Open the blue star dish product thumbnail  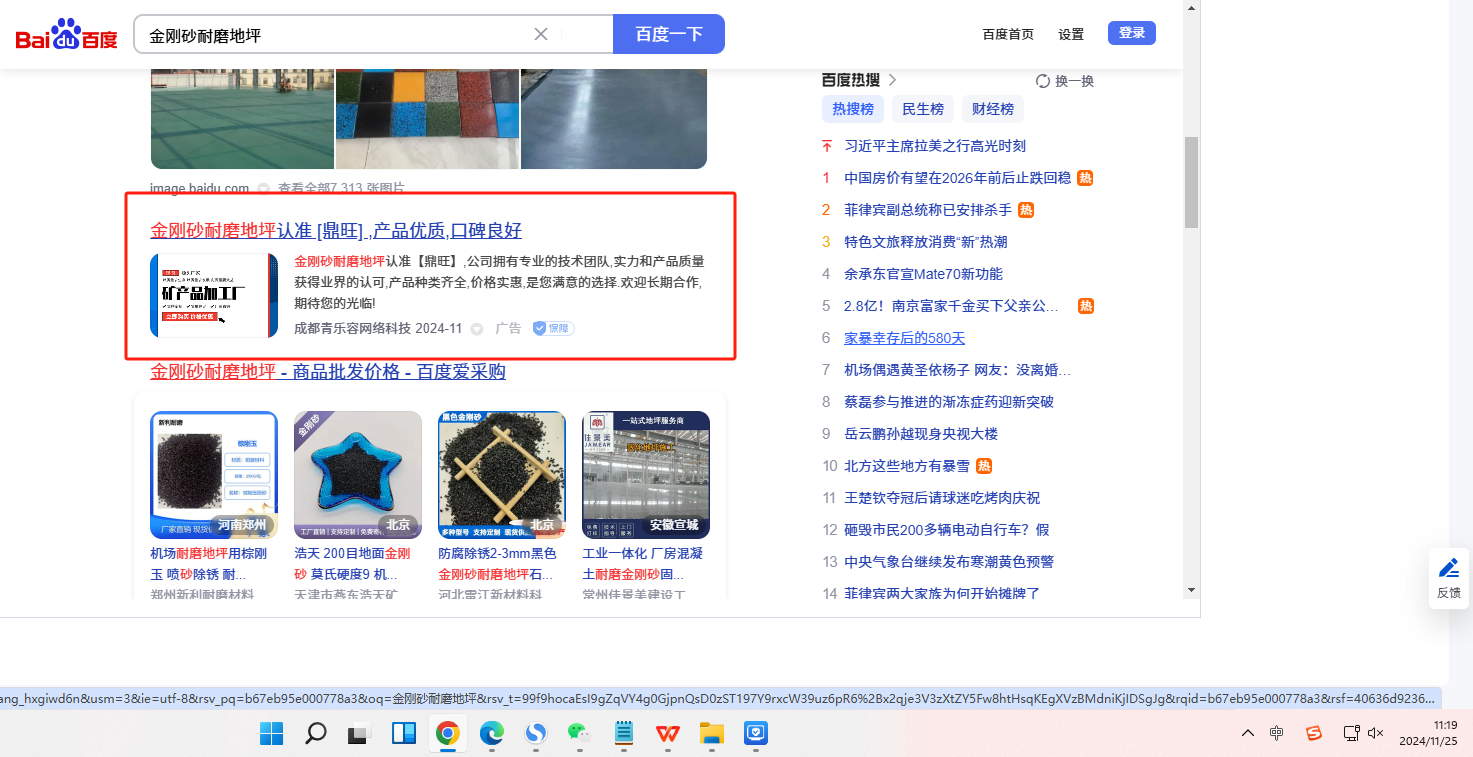[x=358, y=475]
